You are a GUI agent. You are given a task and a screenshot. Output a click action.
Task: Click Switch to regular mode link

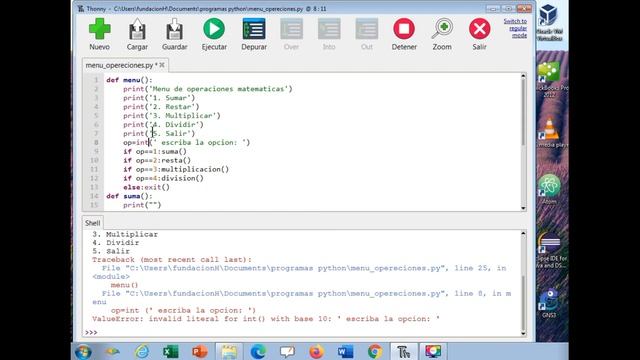coord(516,28)
